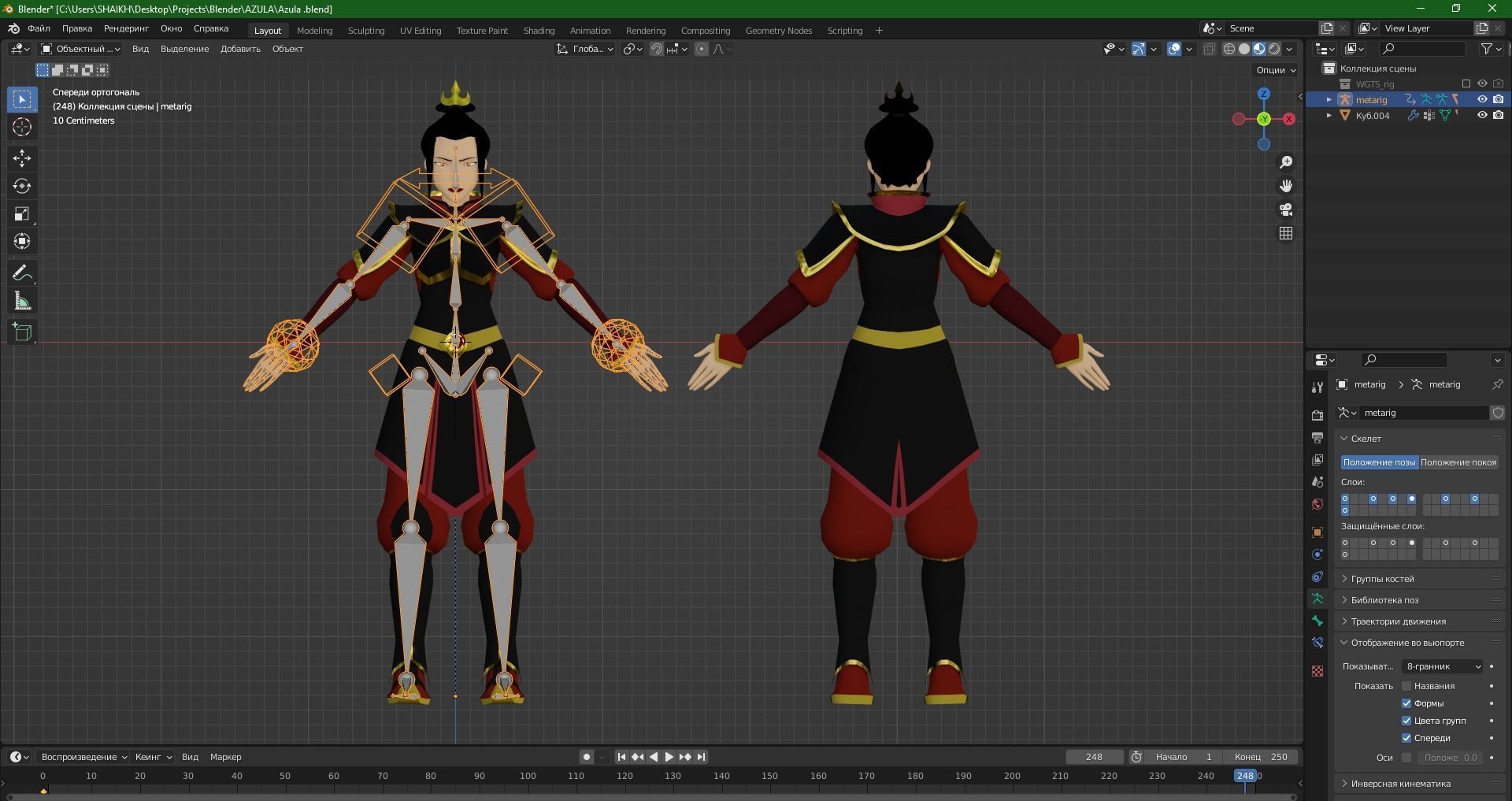Switch to wireframe viewport shading

point(1229,49)
